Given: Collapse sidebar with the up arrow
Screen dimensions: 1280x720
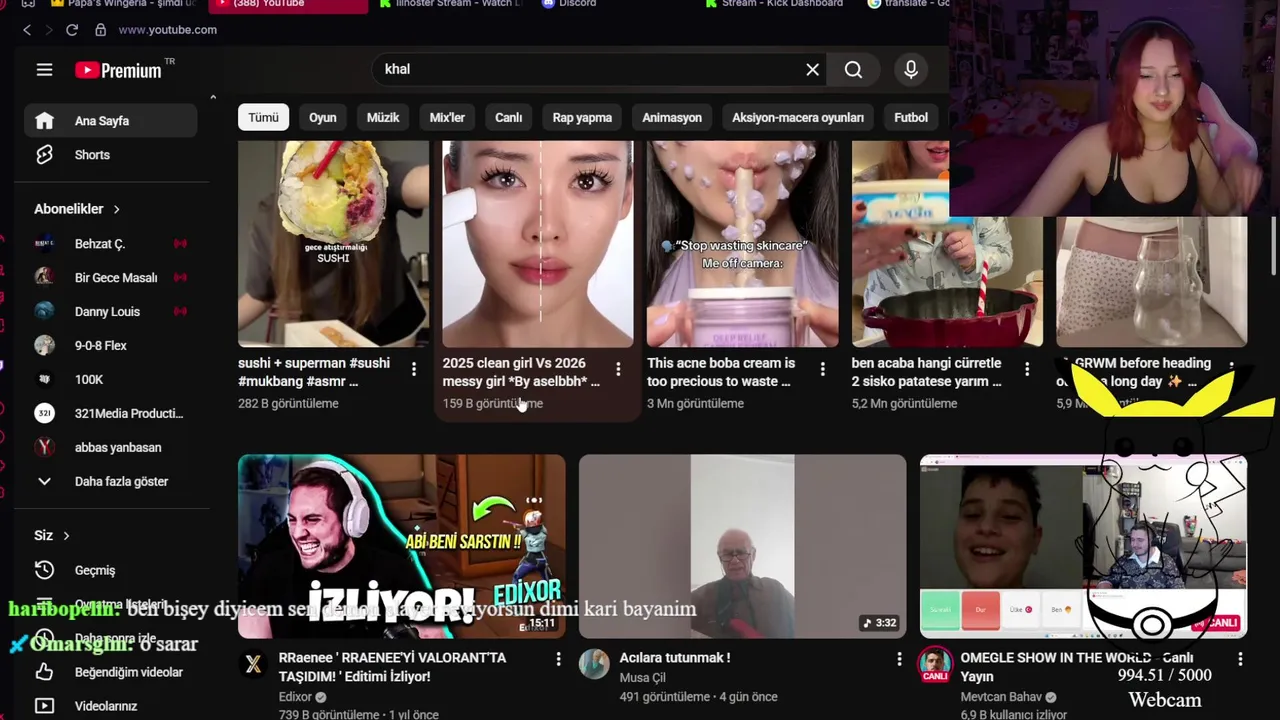Looking at the screenshot, I should (x=213, y=97).
